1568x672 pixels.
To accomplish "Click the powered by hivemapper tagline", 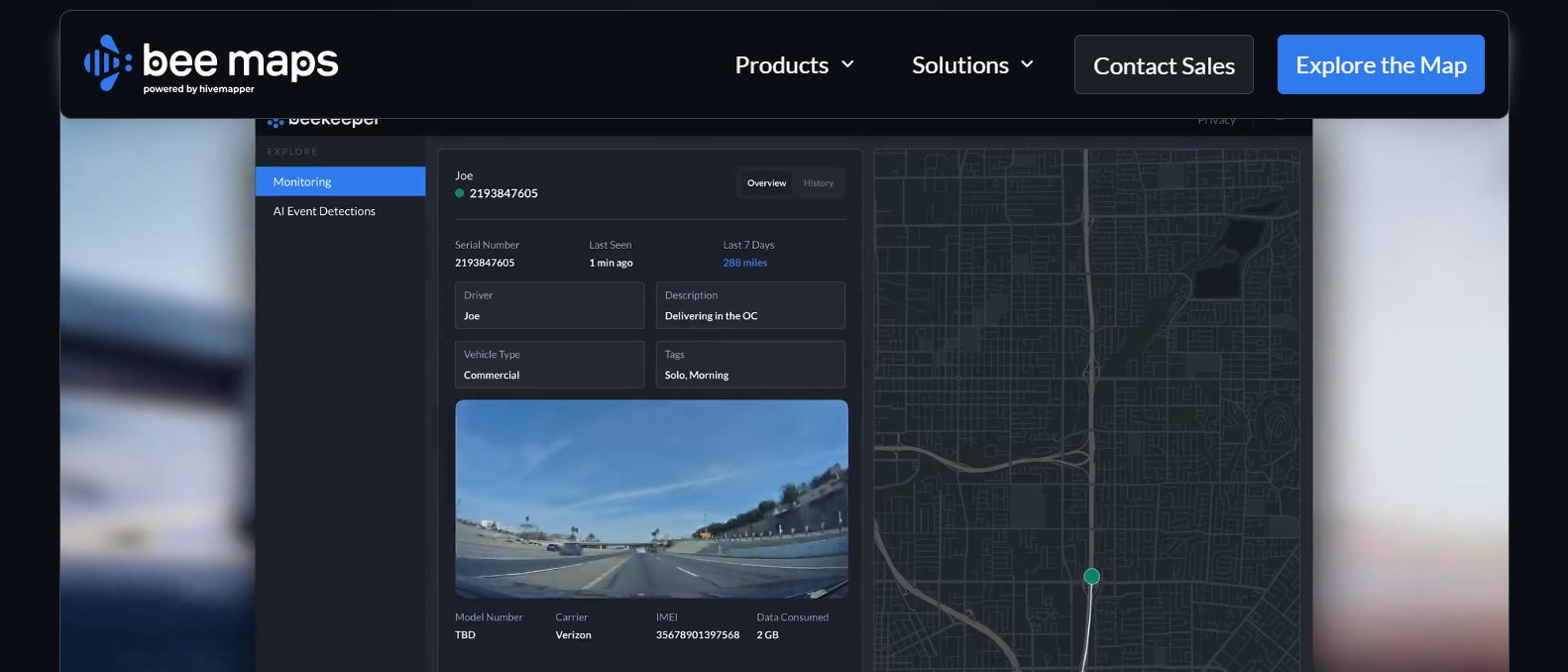I will 198,89.
